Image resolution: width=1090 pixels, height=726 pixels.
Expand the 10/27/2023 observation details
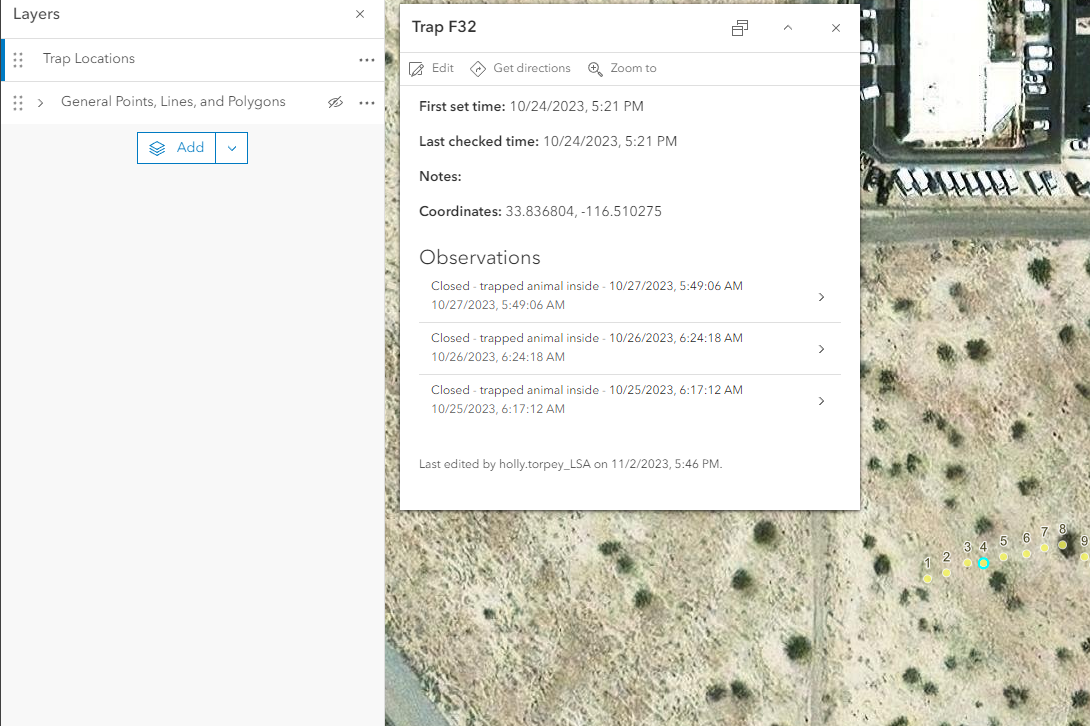(821, 297)
